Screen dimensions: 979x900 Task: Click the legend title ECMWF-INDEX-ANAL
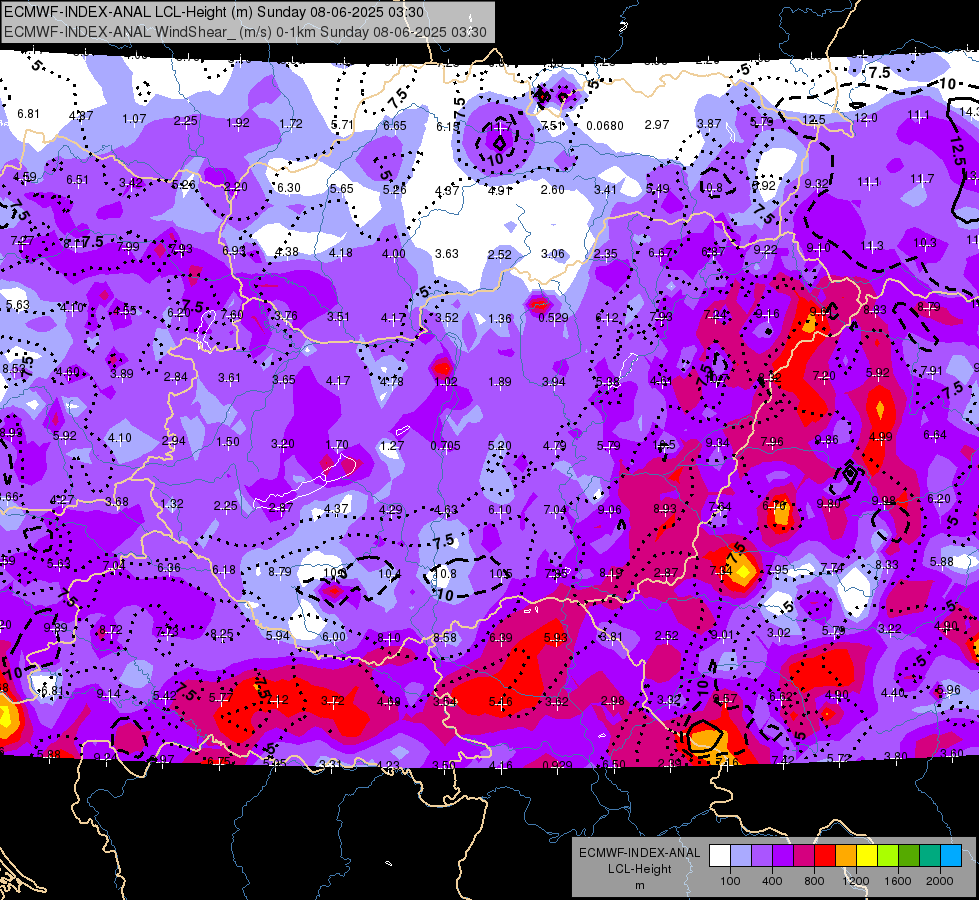point(640,853)
